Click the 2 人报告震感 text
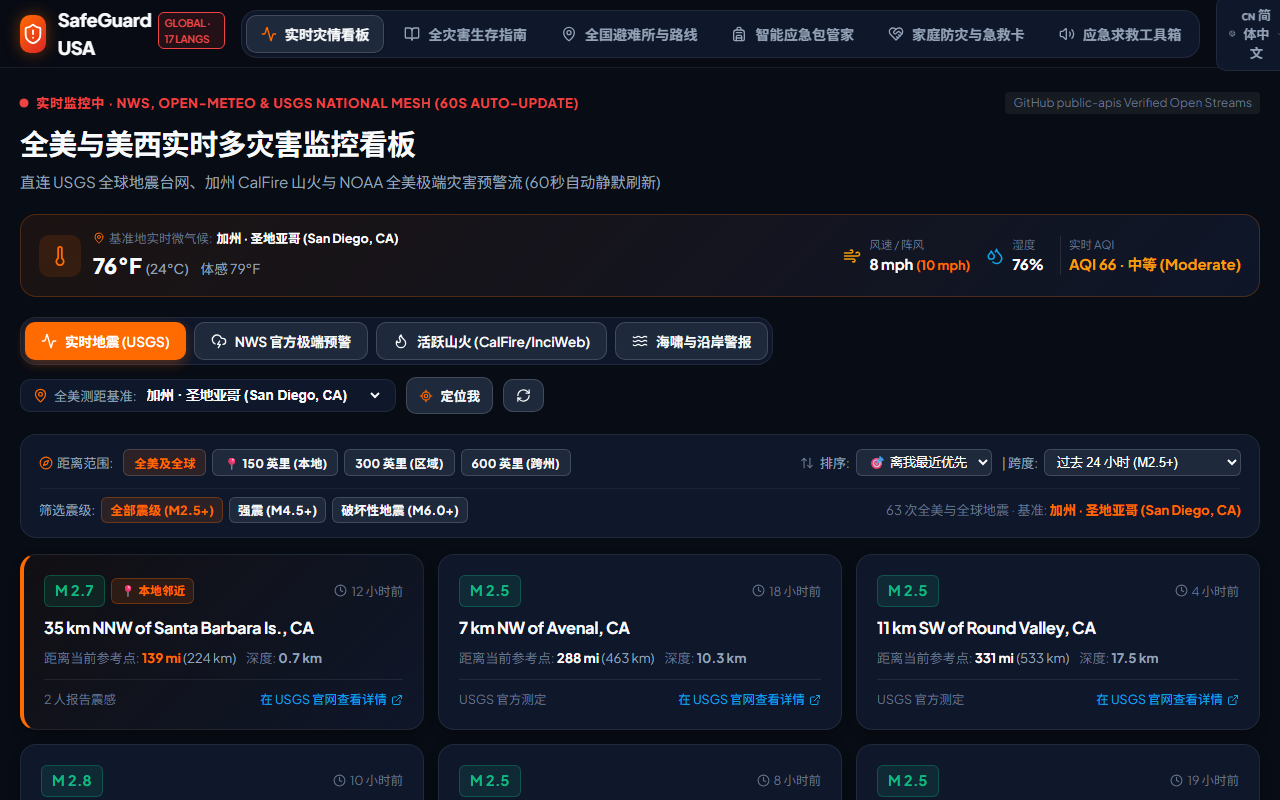 click(x=80, y=700)
